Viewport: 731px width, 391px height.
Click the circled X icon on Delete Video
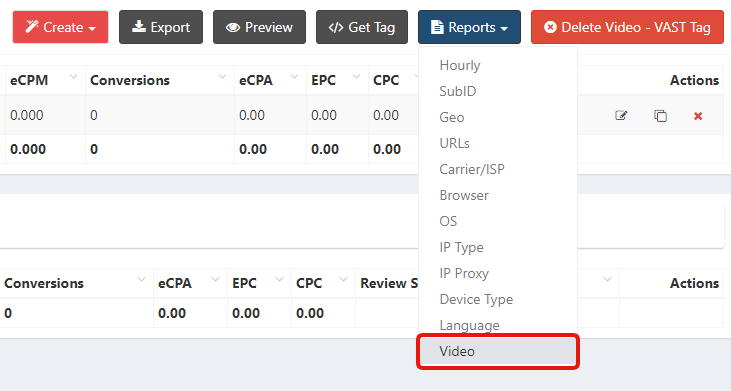(550, 27)
